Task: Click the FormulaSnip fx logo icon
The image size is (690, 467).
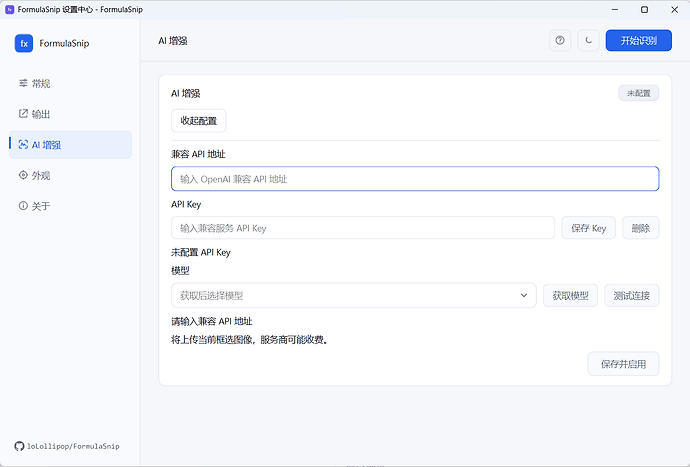Action: [24, 43]
